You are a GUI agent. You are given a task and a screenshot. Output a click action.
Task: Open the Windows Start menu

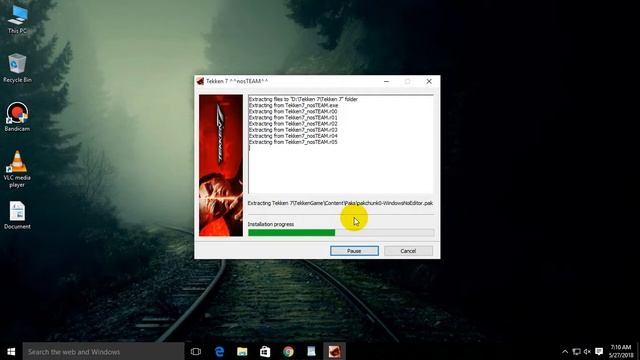tap(11, 351)
